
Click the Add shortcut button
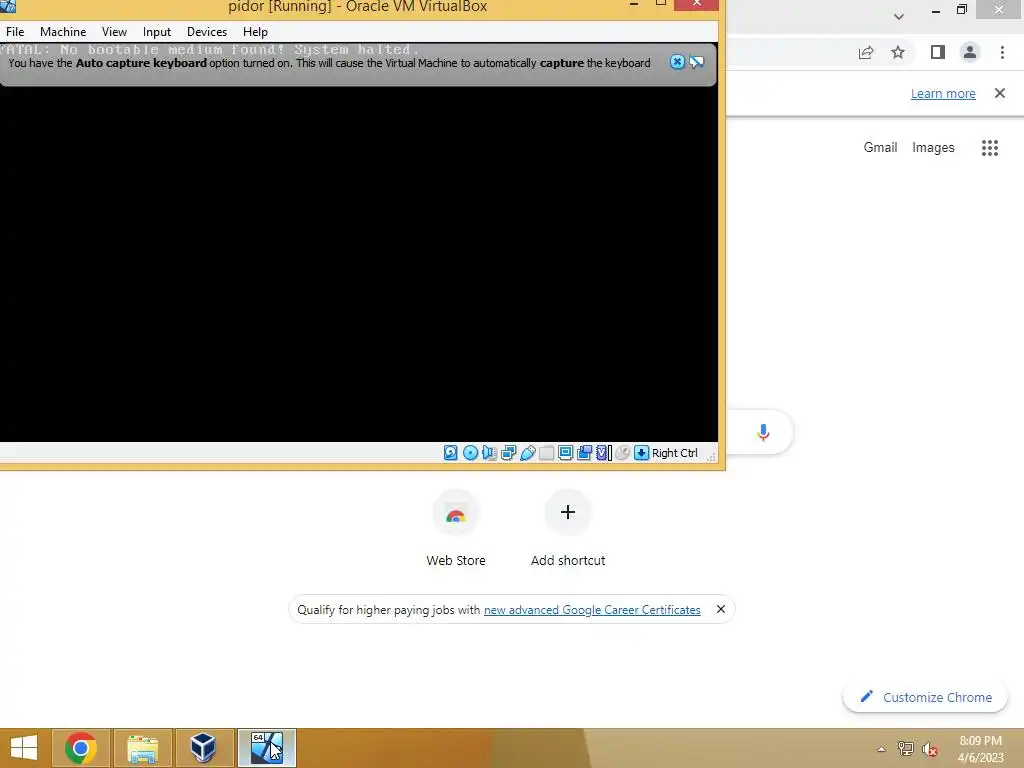568,528
